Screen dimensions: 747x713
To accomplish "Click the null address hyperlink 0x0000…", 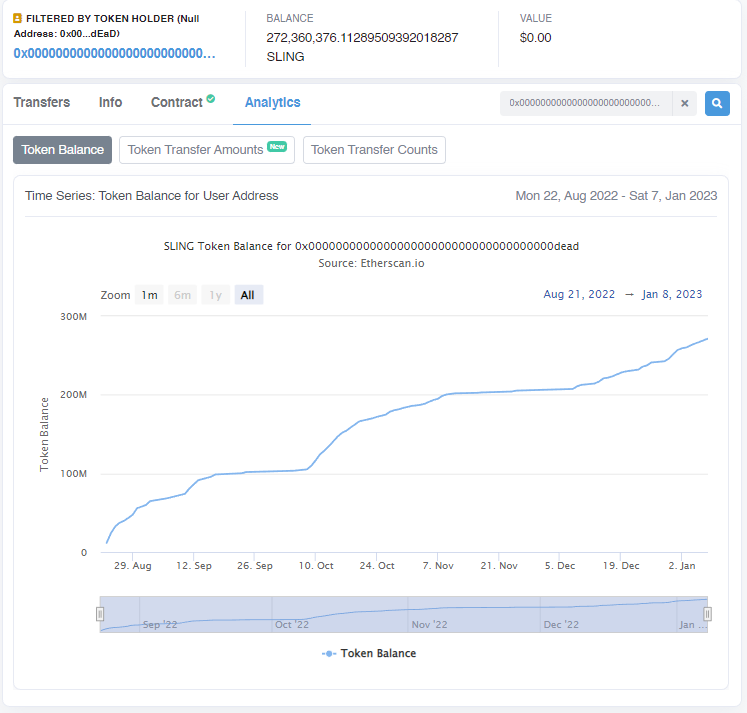I will click(x=114, y=53).
